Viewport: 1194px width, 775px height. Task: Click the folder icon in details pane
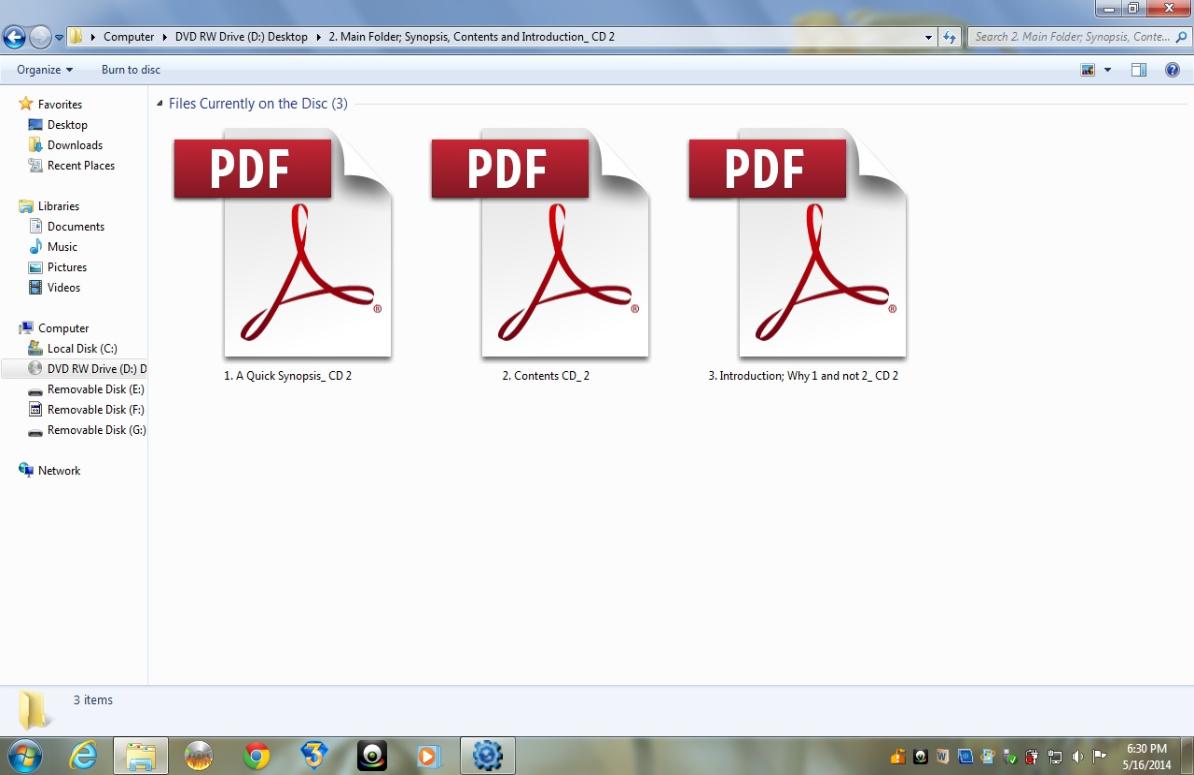click(34, 710)
